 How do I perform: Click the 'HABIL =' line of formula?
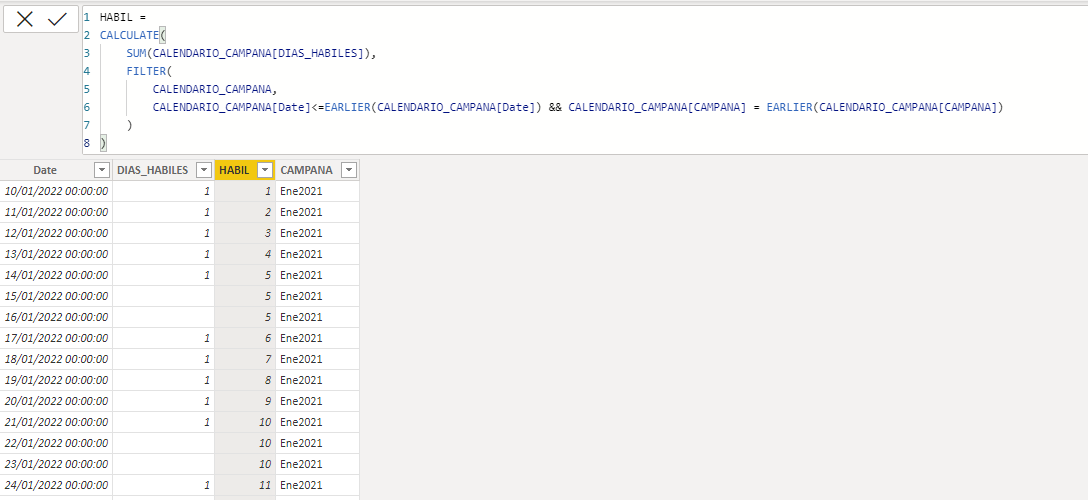click(123, 17)
